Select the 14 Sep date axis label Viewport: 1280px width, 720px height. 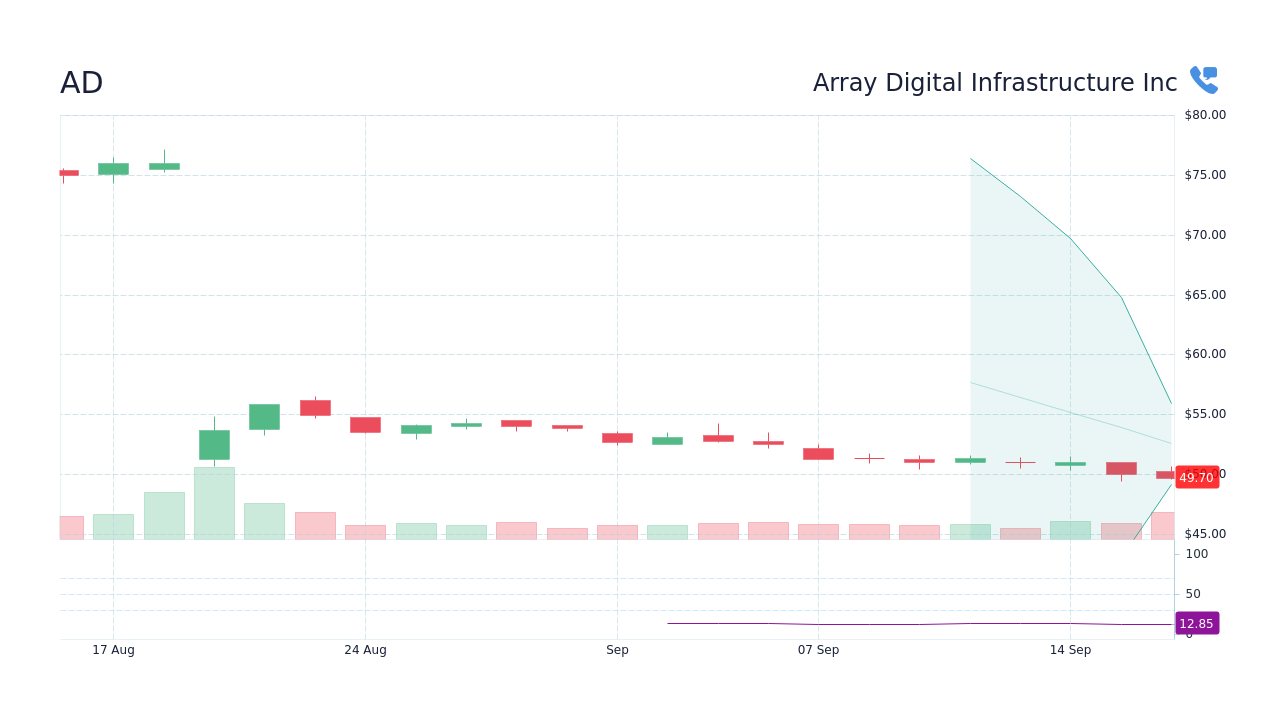(1070, 649)
